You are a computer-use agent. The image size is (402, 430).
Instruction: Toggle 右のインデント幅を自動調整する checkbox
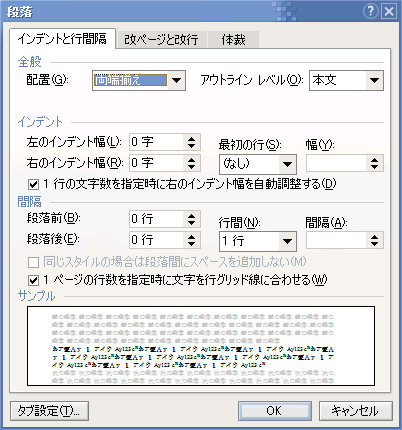pyautogui.click(x=33, y=184)
